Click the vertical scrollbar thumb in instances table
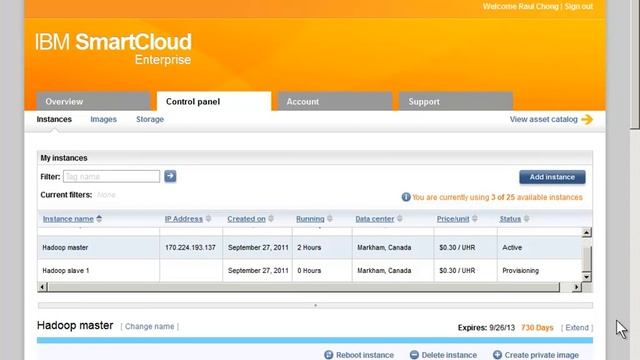The image size is (640, 360). point(587,258)
